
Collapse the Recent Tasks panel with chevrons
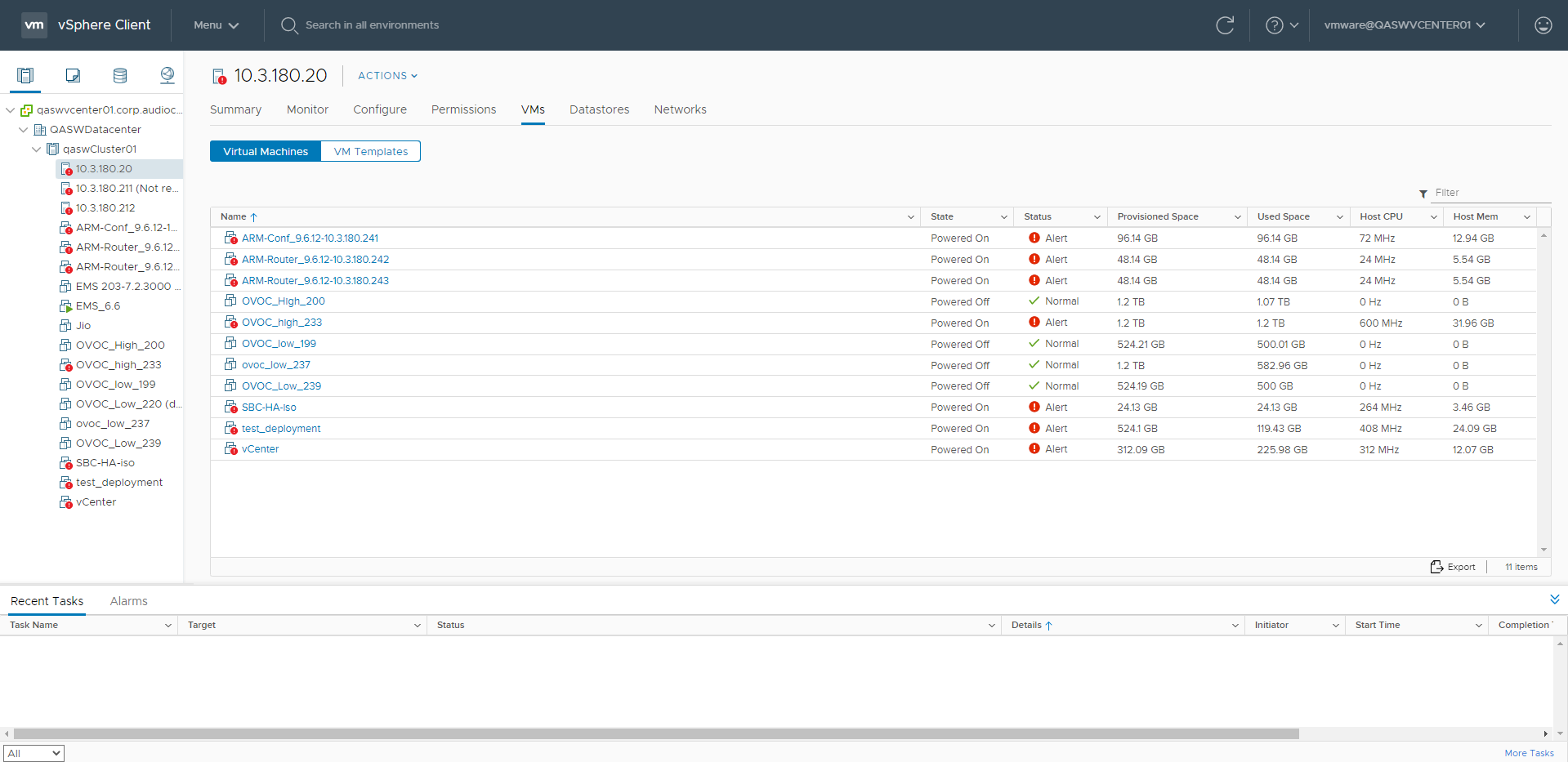click(x=1554, y=599)
